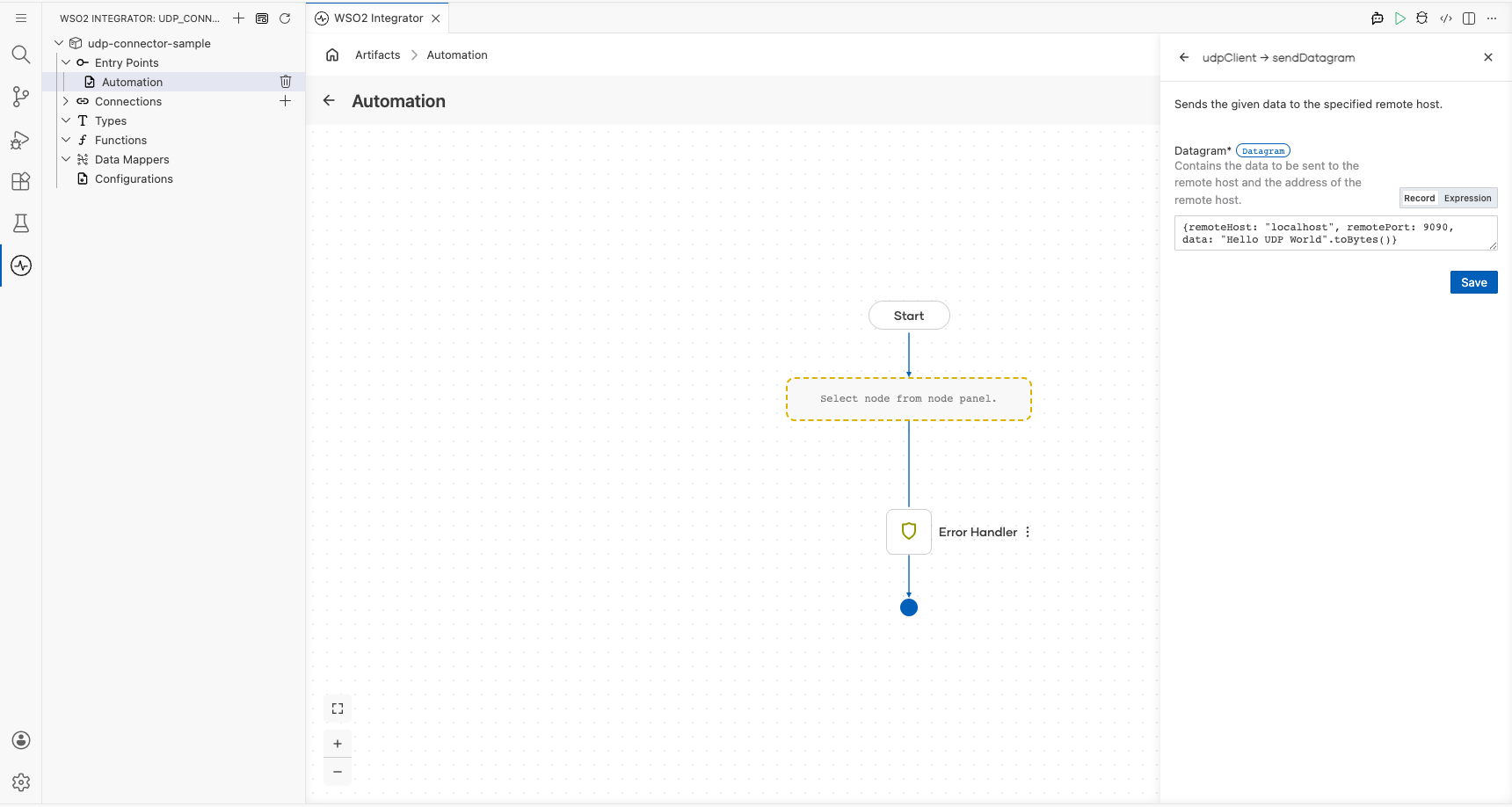
Task: Select Data Mappers label in tree
Action: [132, 159]
